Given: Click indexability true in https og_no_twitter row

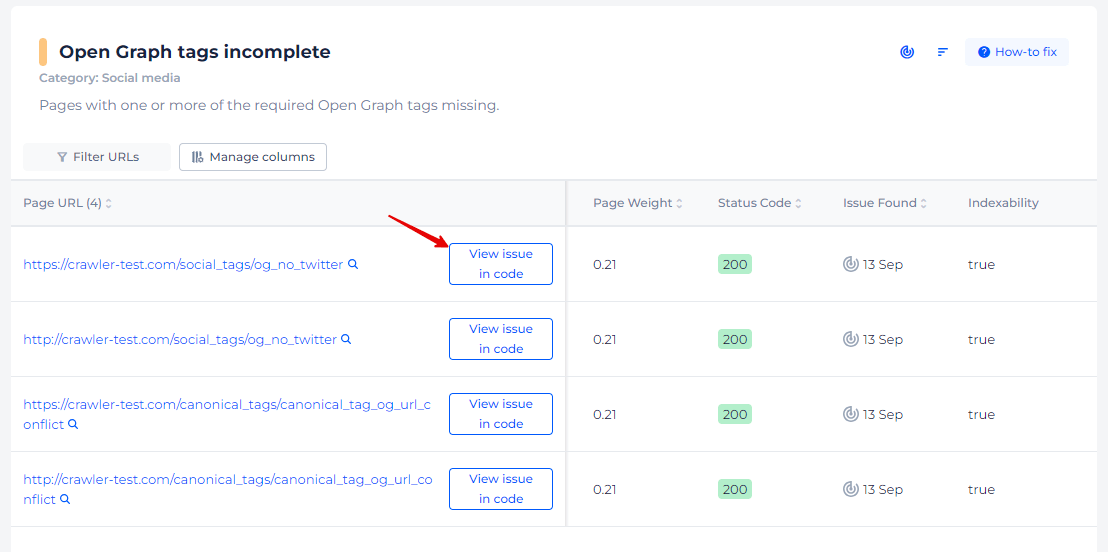Looking at the screenshot, I should [x=981, y=265].
